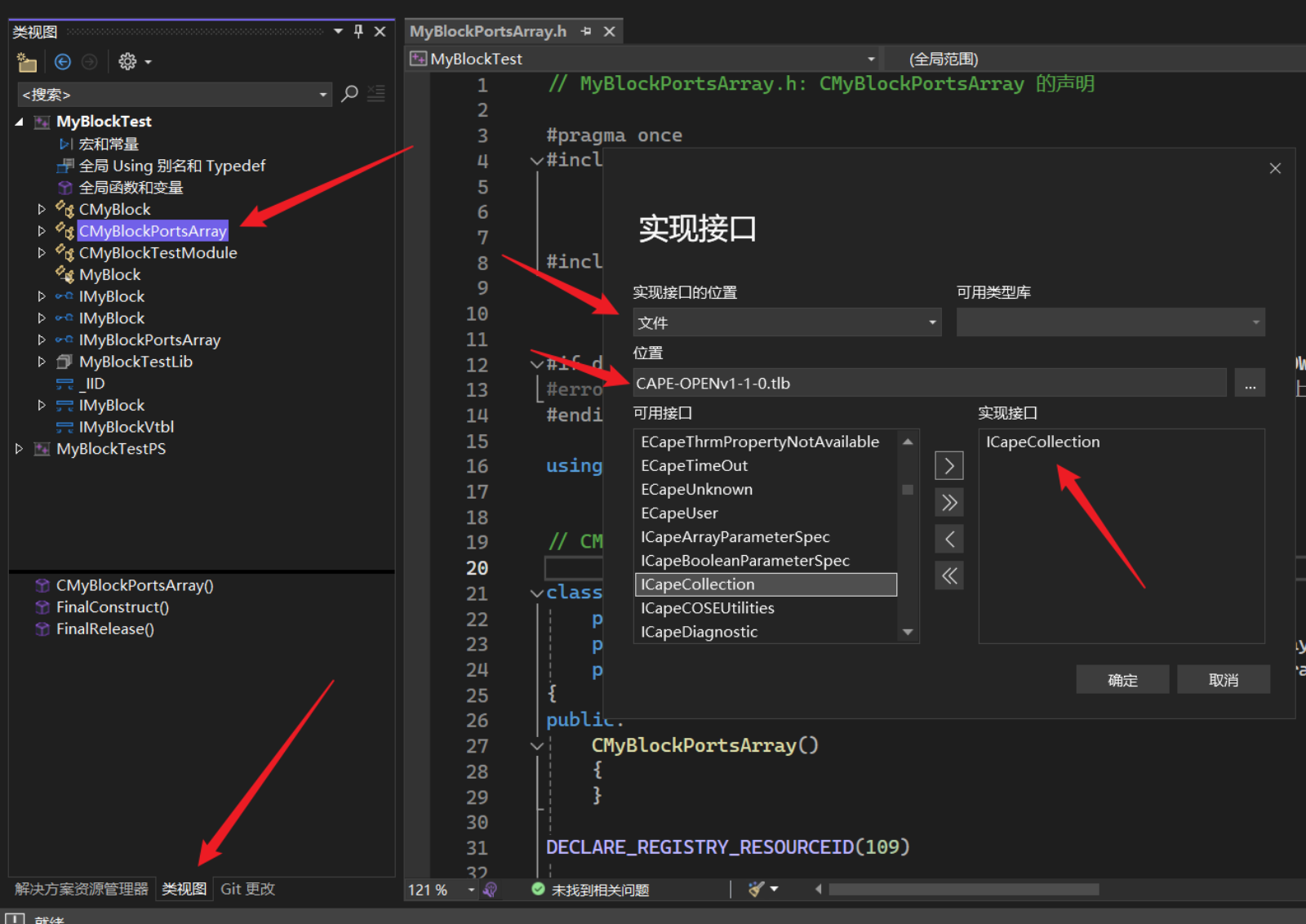Viewport: 1306px width, 924px height.
Task: Select ICapeArrayParameterSpec in available interfaces
Action: click(x=735, y=537)
